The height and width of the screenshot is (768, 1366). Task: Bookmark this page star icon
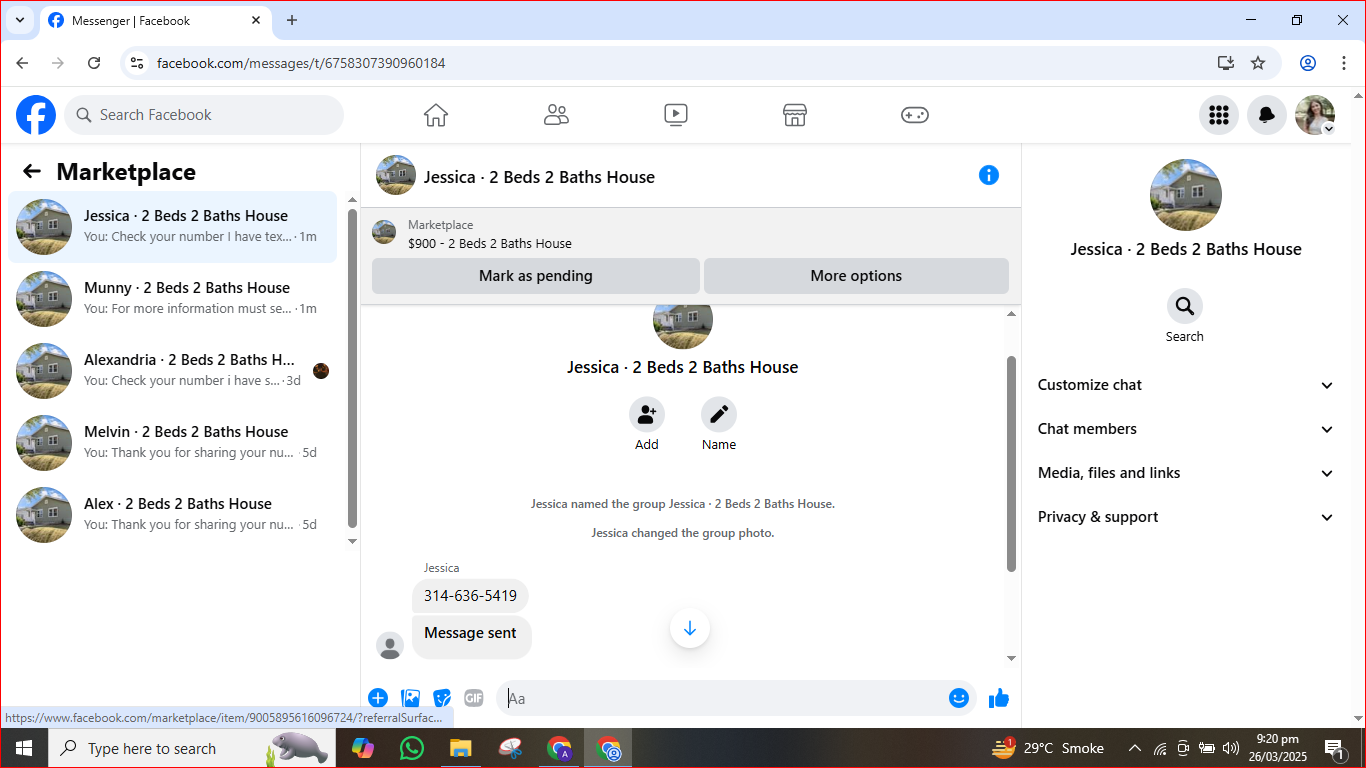click(1258, 63)
